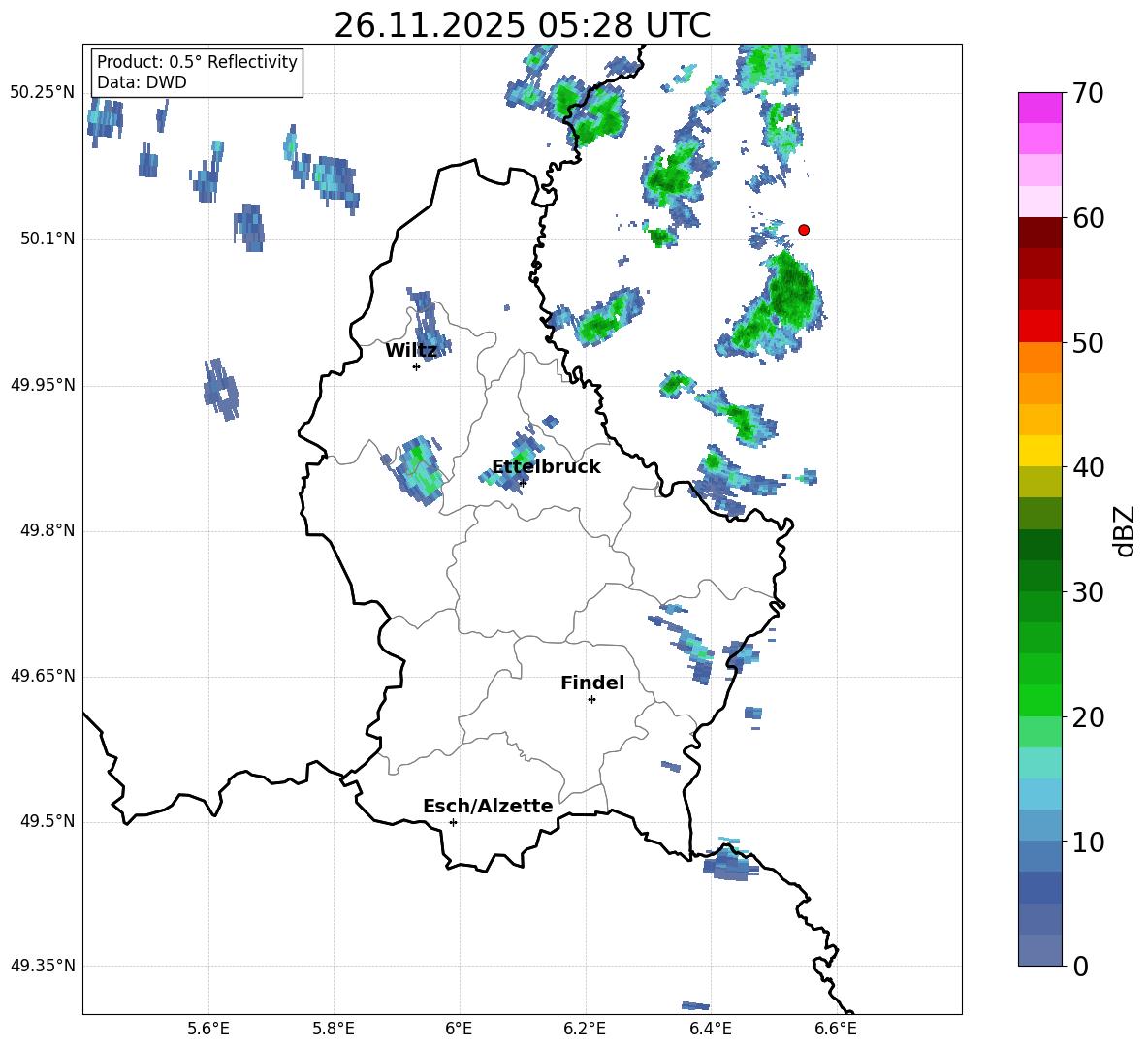Click the 70 tick label on colorbar
The image size is (1148, 1048).
[1089, 94]
